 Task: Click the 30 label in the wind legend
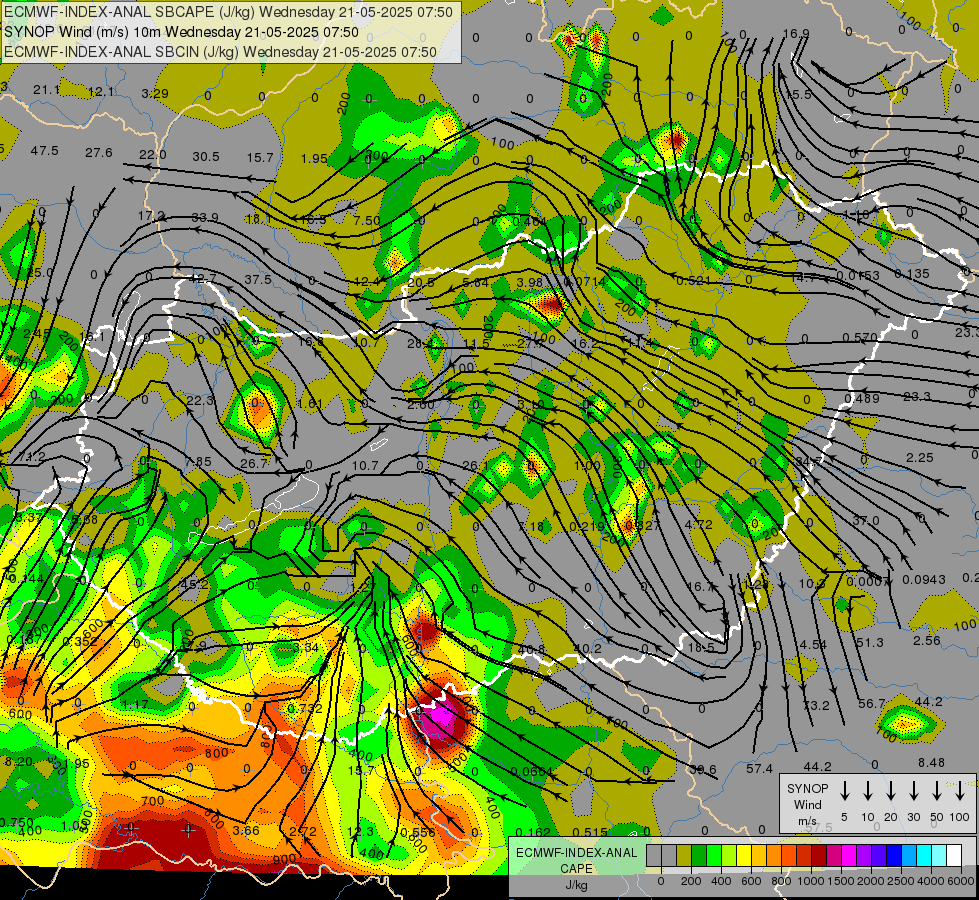pos(913,817)
